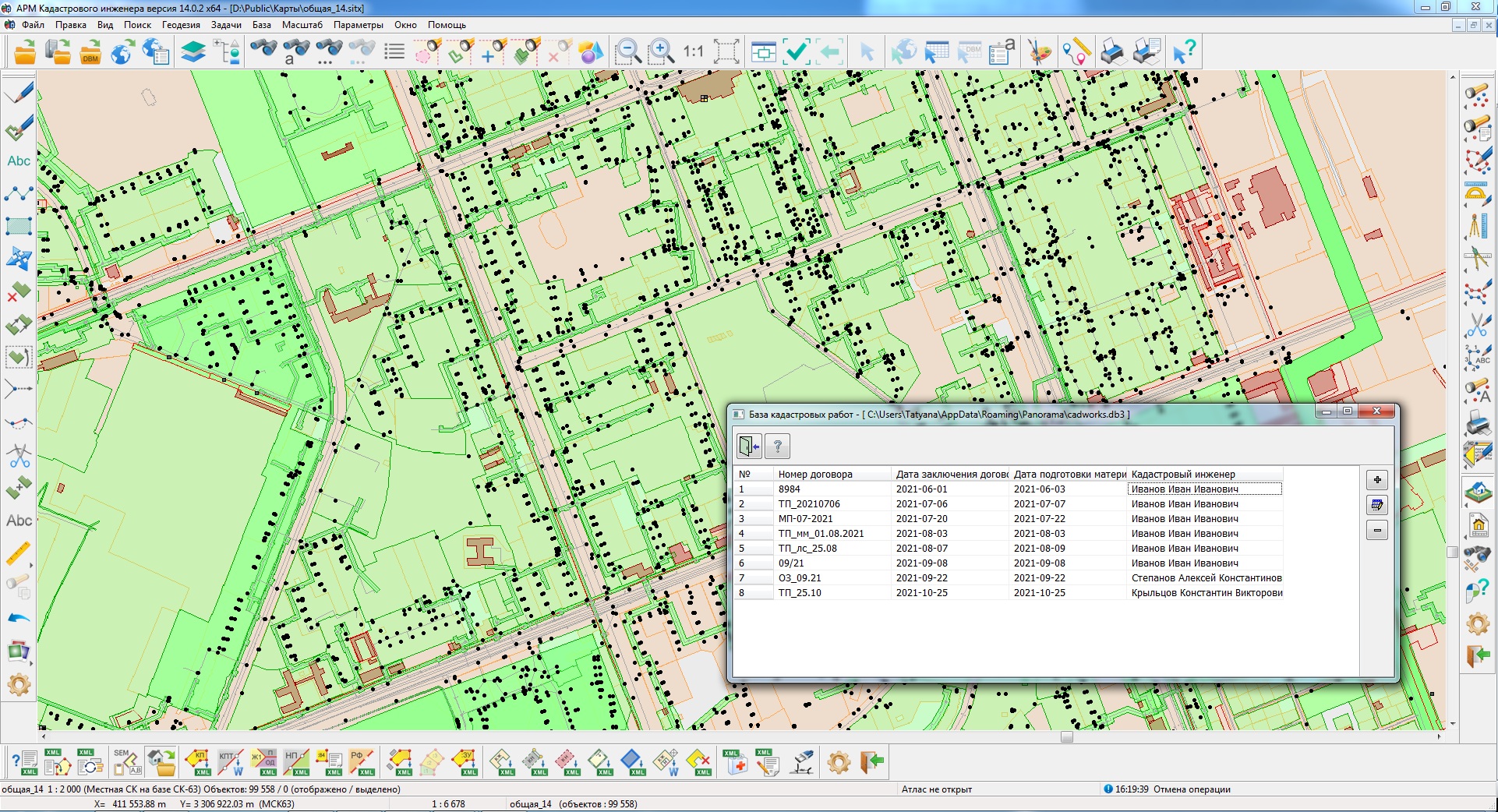Viewport: 1498px width, 812px height.
Task: Open a map file with the folder icon
Action: (25, 52)
